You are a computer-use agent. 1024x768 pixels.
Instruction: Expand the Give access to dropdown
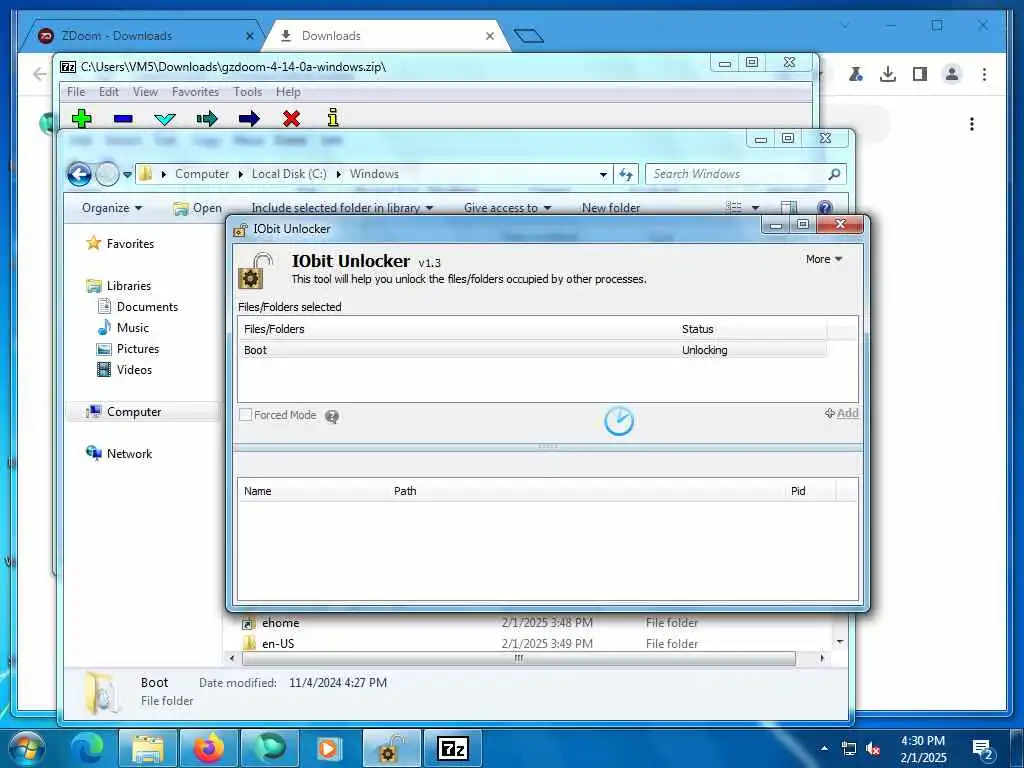pyautogui.click(x=507, y=208)
